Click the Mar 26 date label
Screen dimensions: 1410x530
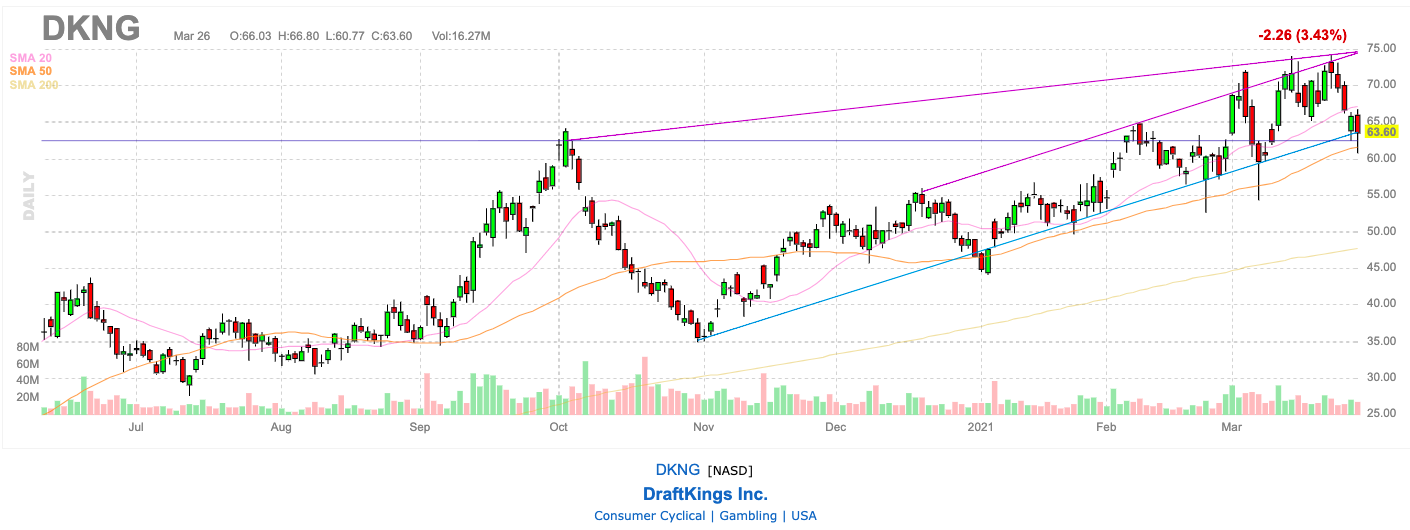point(194,36)
